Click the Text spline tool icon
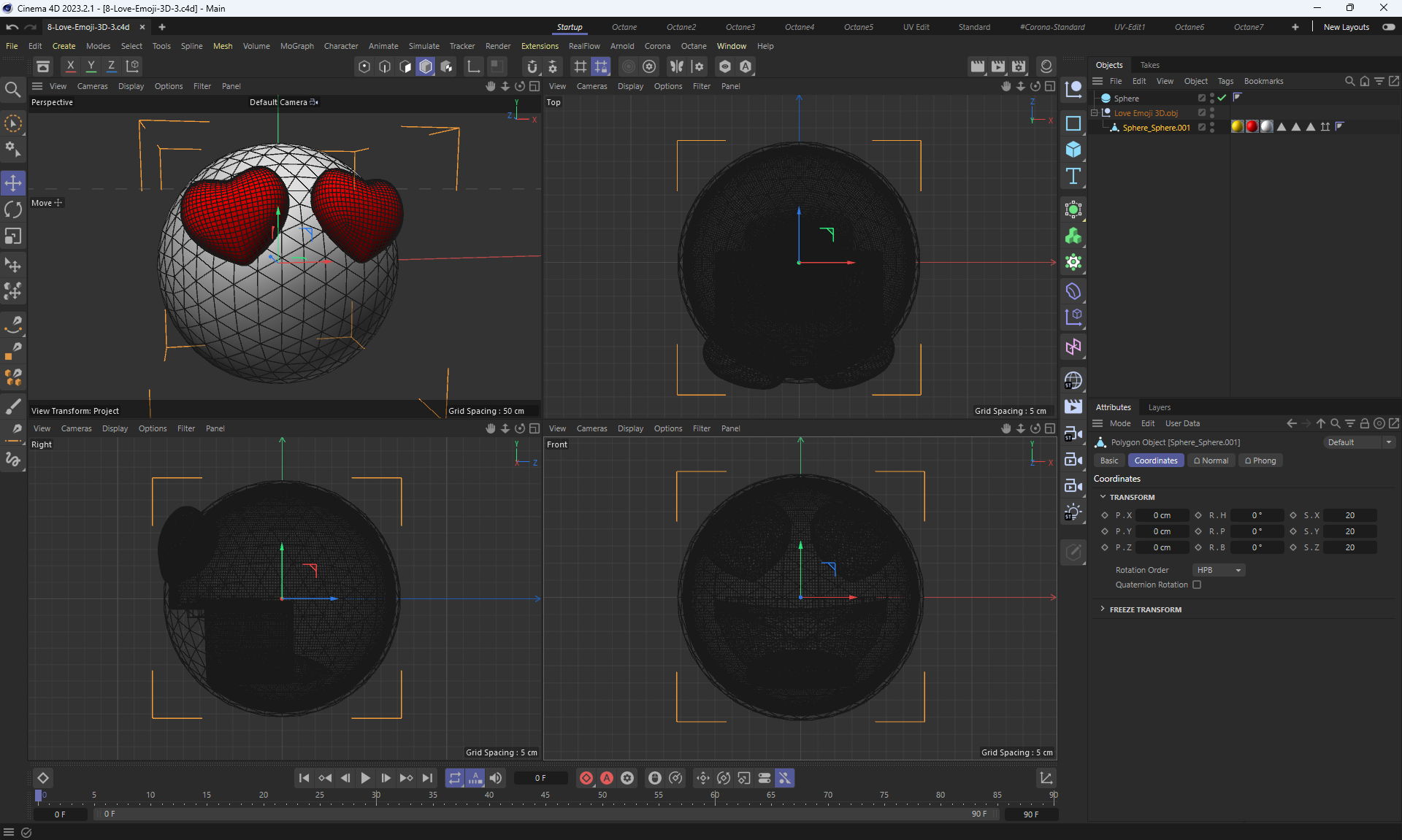The width and height of the screenshot is (1402, 840). click(x=1073, y=176)
